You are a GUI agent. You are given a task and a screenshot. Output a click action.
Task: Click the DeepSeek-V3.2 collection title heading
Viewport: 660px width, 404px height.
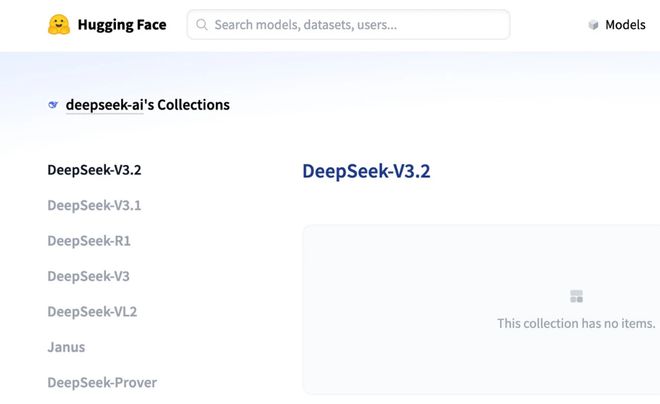click(x=366, y=171)
